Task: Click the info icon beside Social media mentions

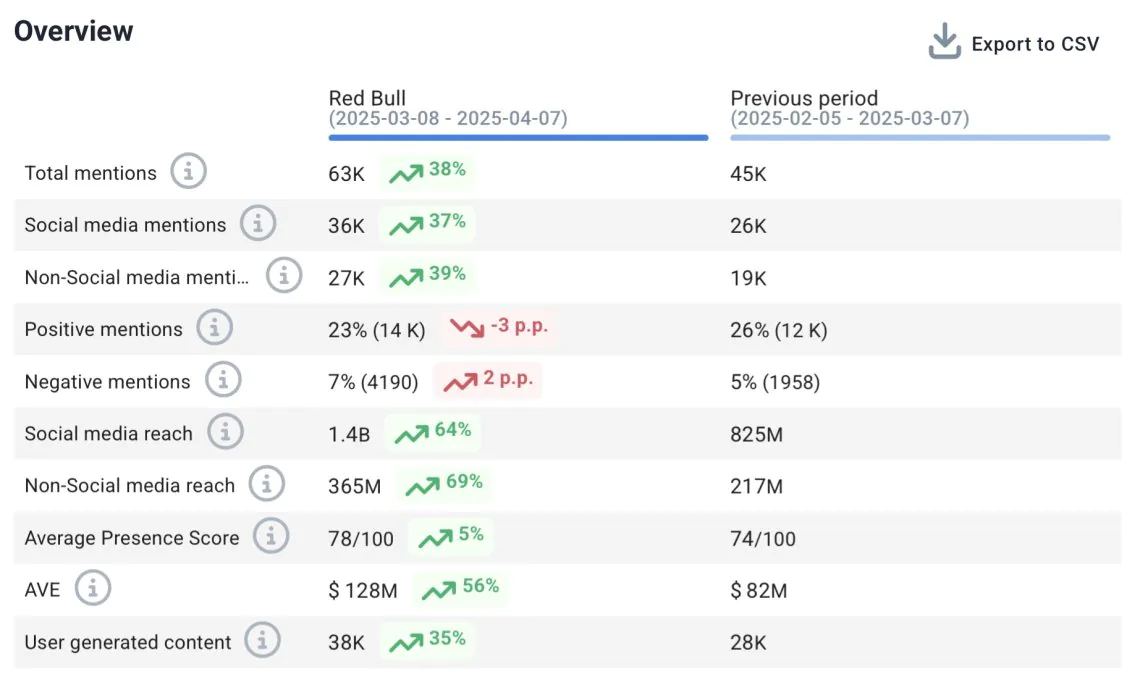Action: click(x=258, y=224)
